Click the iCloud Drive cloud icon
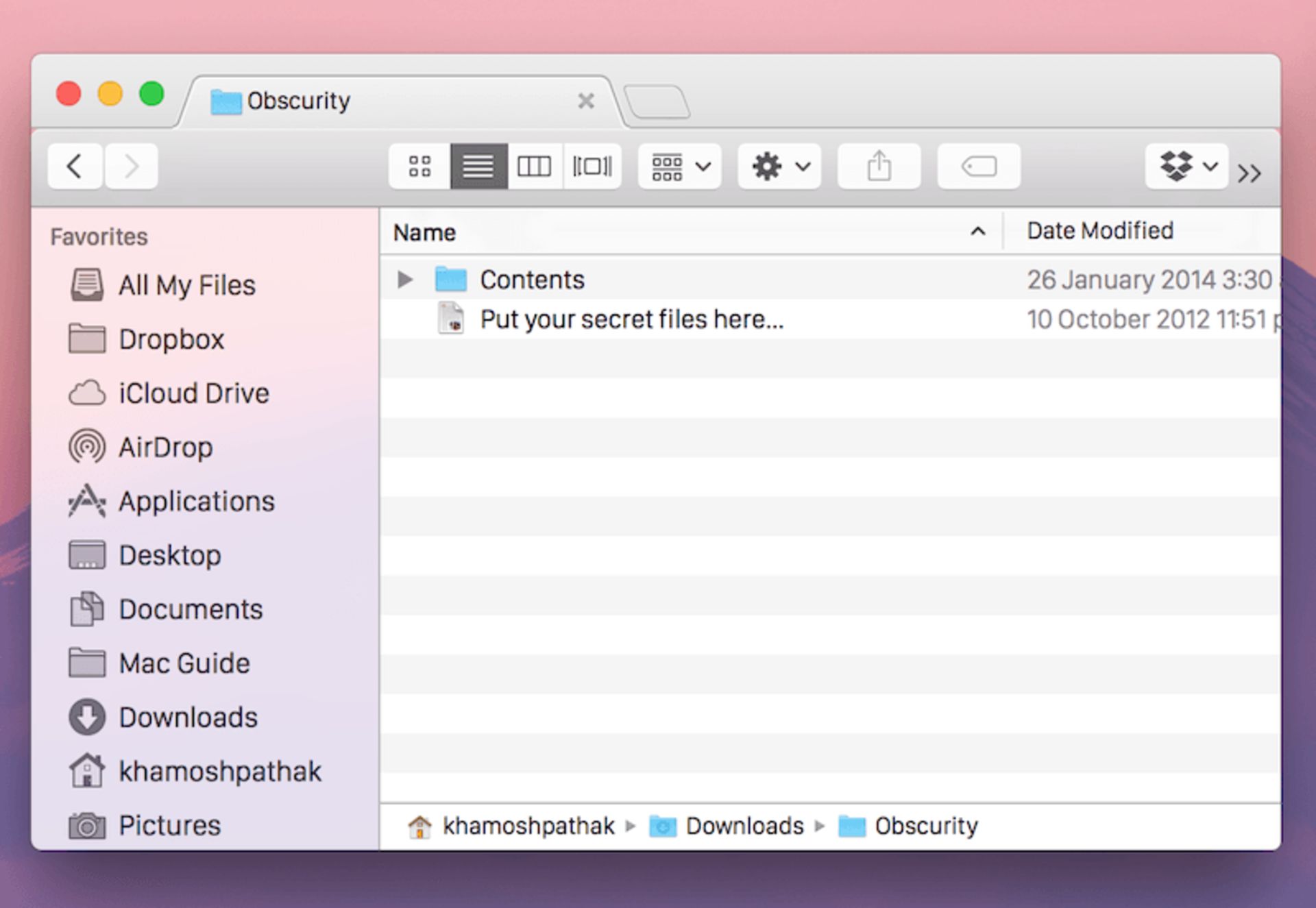This screenshot has height=908, width=1316. (x=87, y=393)
